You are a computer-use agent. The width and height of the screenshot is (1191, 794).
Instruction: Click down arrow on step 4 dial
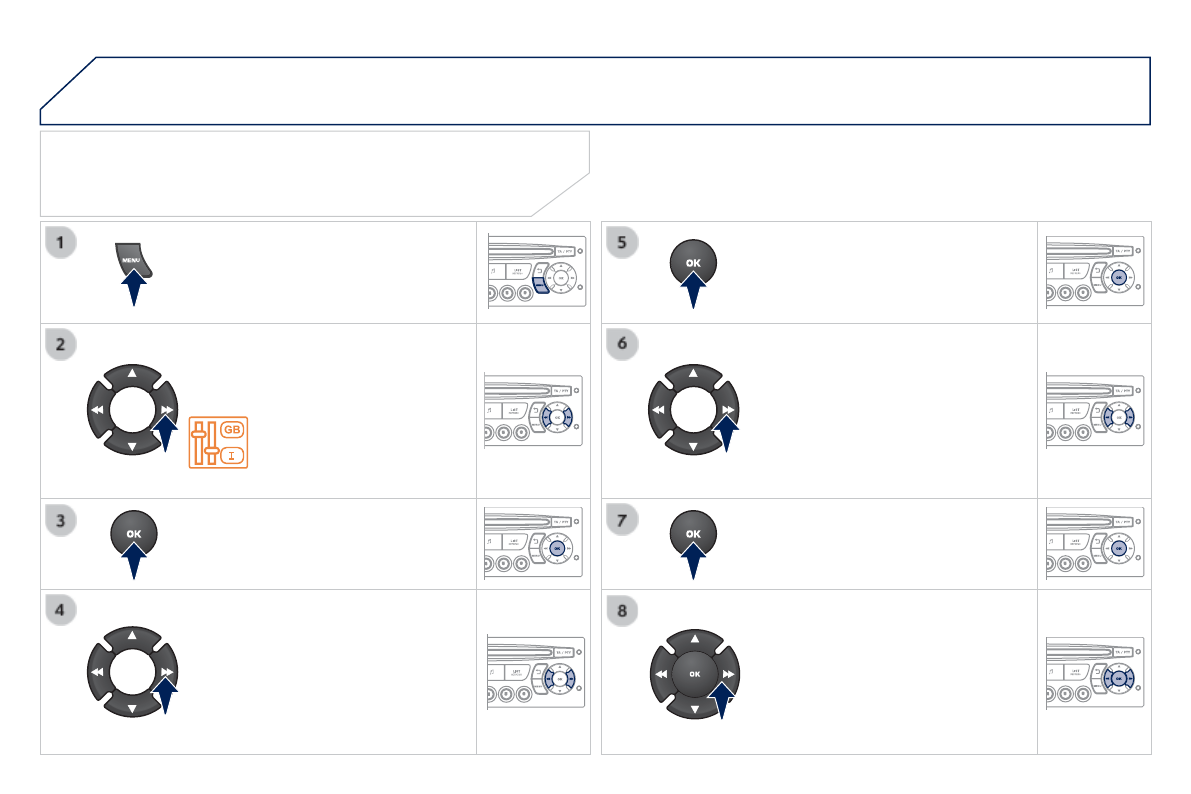click(x=131, y=707)
